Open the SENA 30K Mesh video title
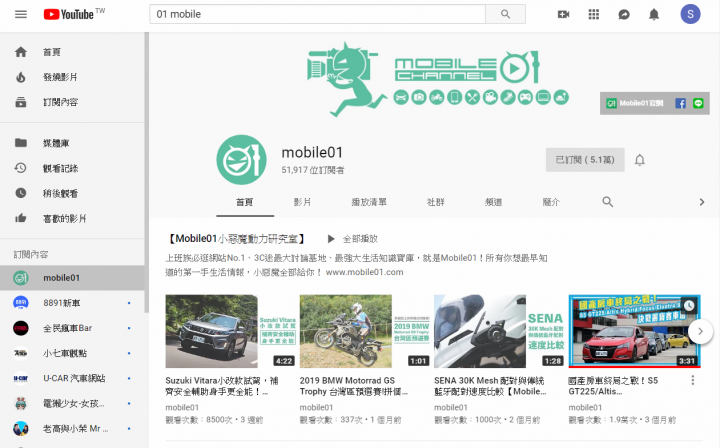This screenshot has height=448, width=720. click(x=490, y=386)
